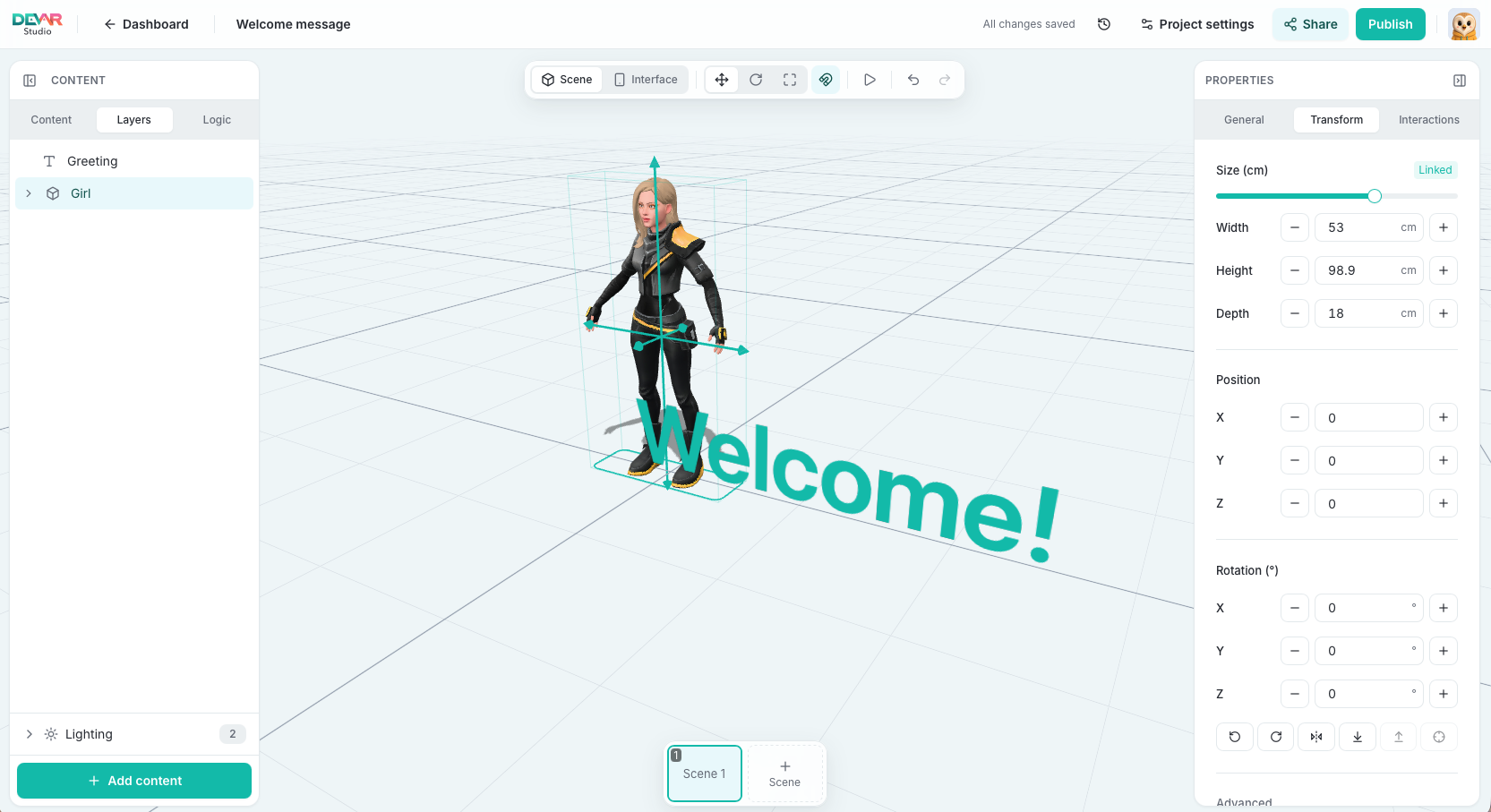Rotate counterclockwise button under Rotation

point(1235,737)
